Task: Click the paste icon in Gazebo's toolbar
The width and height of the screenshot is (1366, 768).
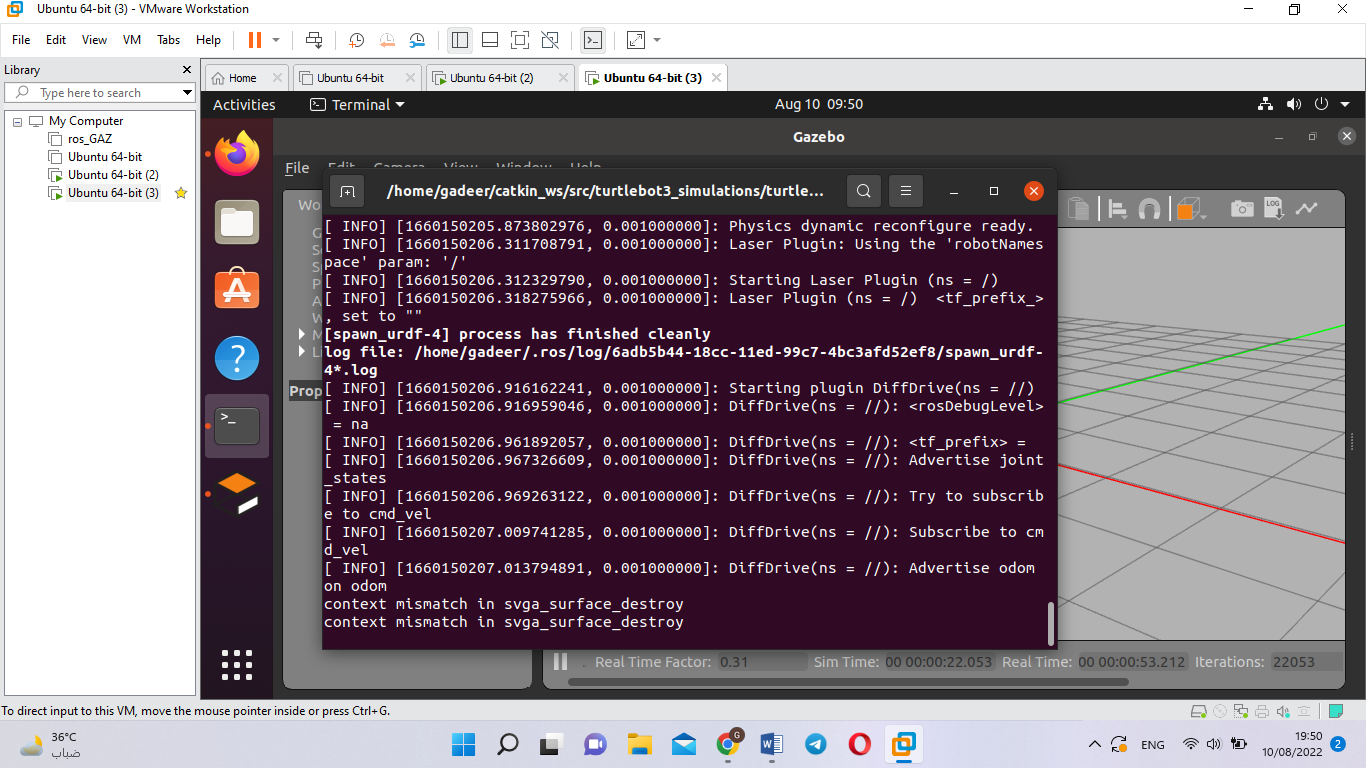Action: 1079,208
